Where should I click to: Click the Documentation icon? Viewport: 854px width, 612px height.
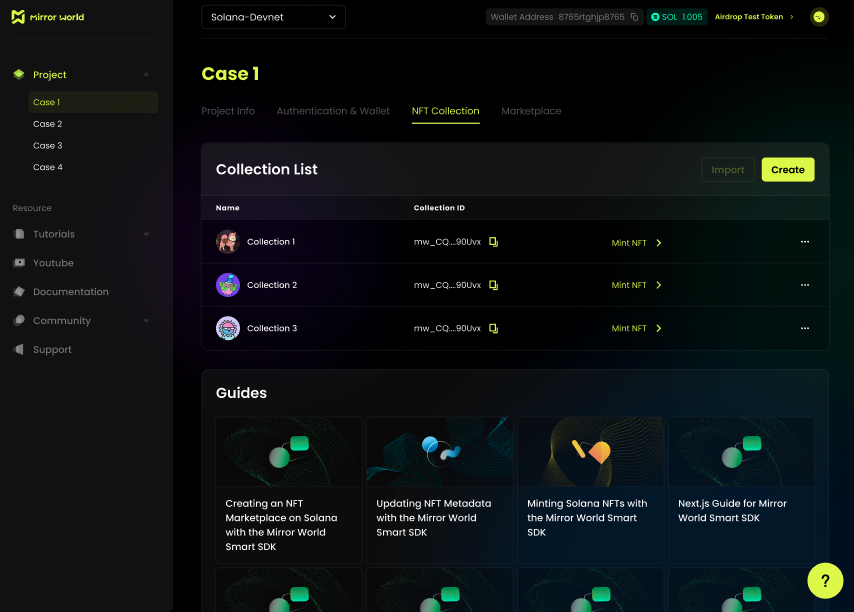(x=19, y=291)
